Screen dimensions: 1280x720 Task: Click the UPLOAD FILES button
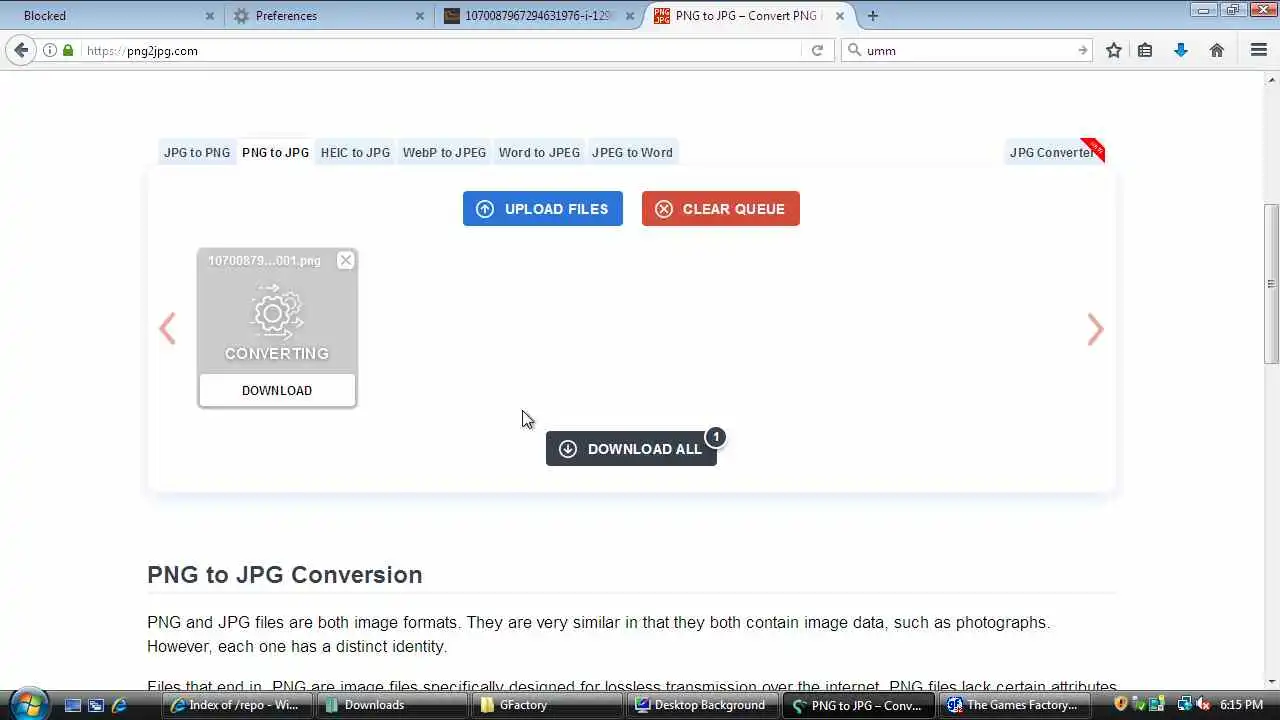(543, 208)
